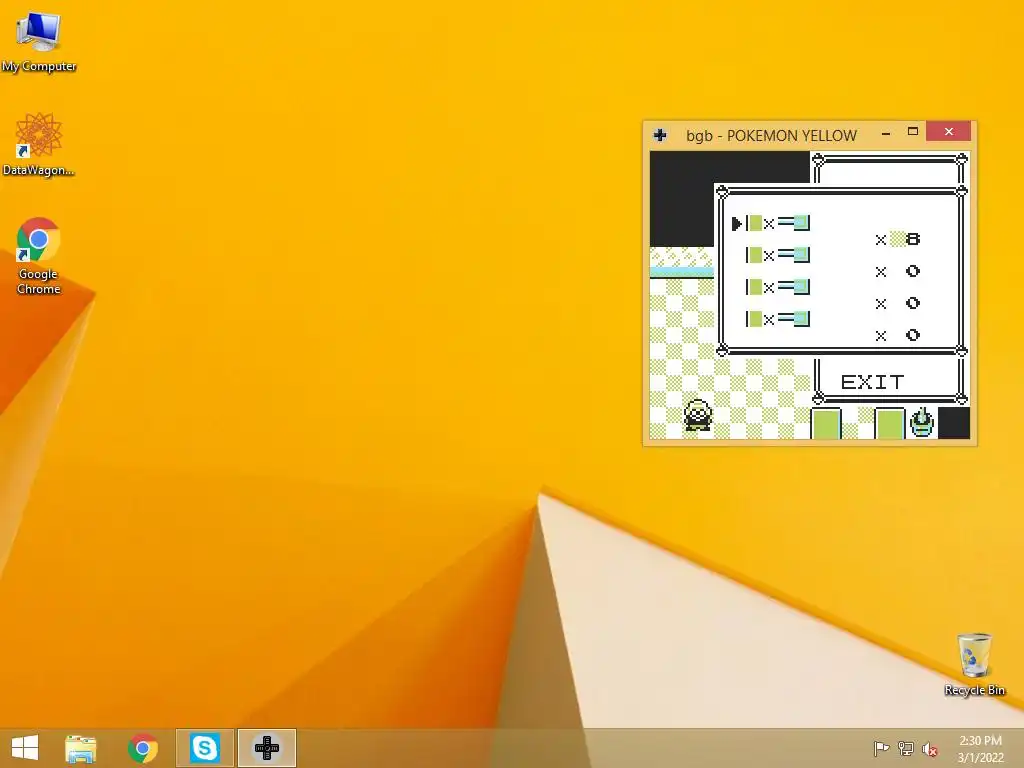Image resolution: width=1024 pixels, height=768 pixels.
Task: Select the first glitched item in the game menu
Action: (777, 223)
